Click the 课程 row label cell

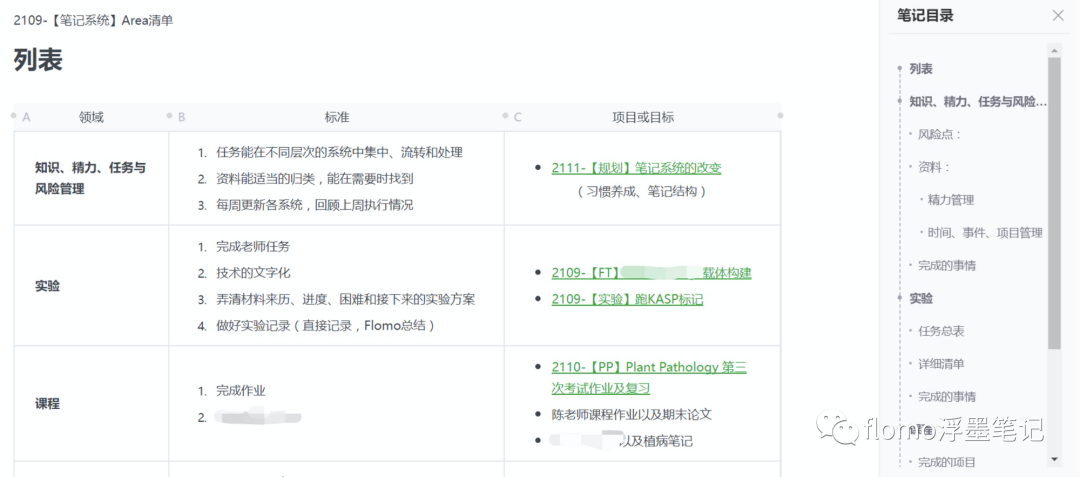click(x=91, y=404)
